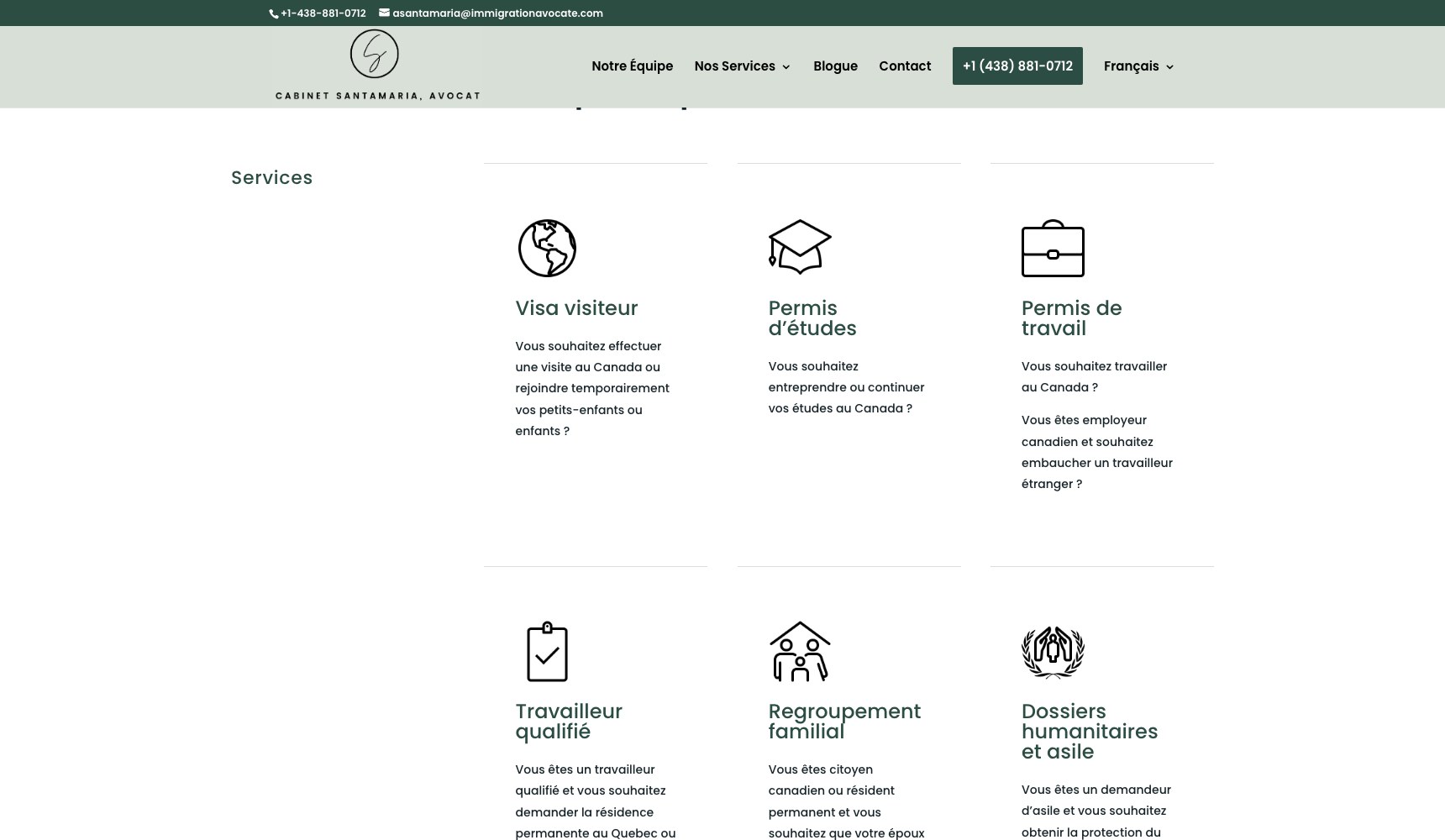
Task: Click the globe icon above Visa visiteur
Action: point(547,248)
